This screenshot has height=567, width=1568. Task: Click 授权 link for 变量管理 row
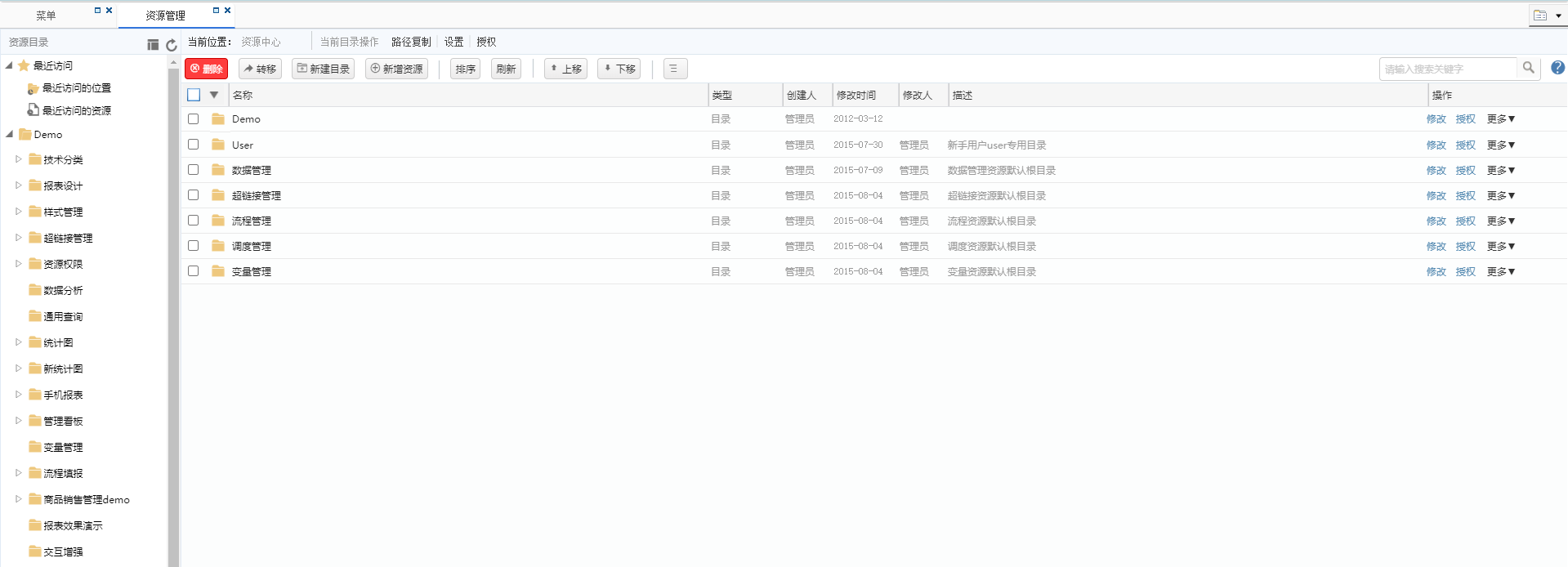[1465, 272]
